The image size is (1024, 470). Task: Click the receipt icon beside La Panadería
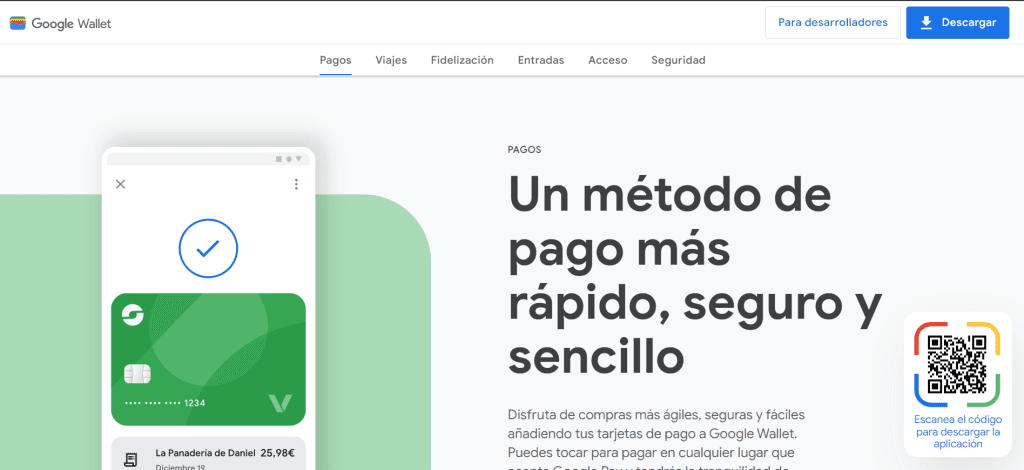tap(130, 459)
